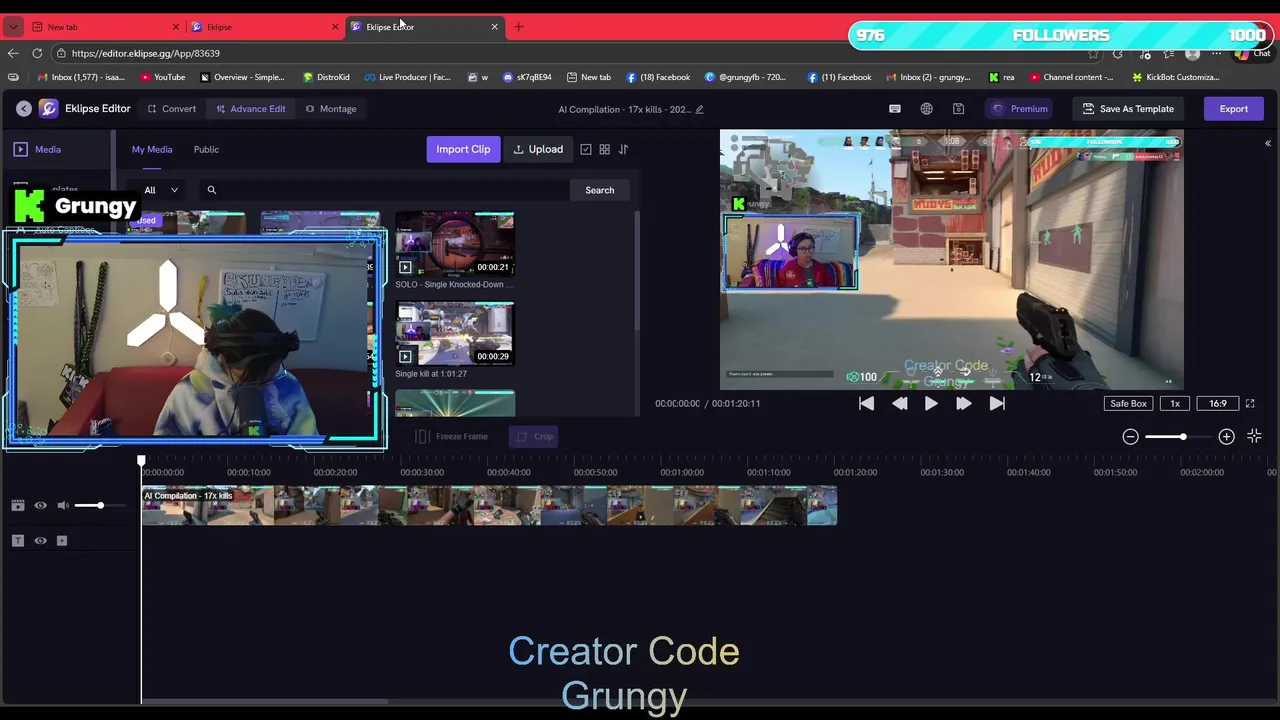
Task: Click the Upload button
Action: coord(538,149)
